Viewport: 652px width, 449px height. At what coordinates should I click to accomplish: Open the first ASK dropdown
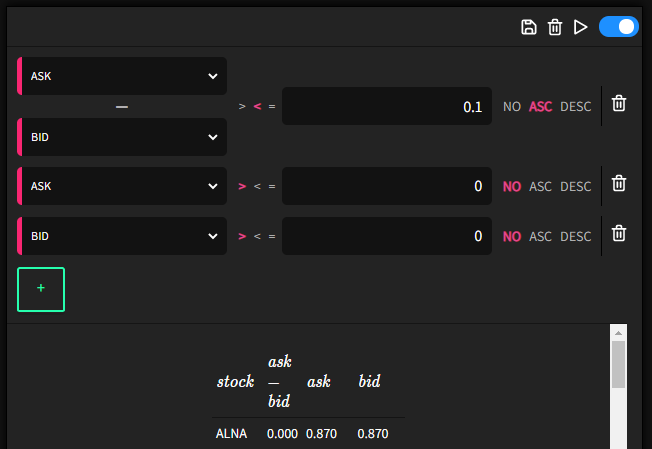click(123, 76)
